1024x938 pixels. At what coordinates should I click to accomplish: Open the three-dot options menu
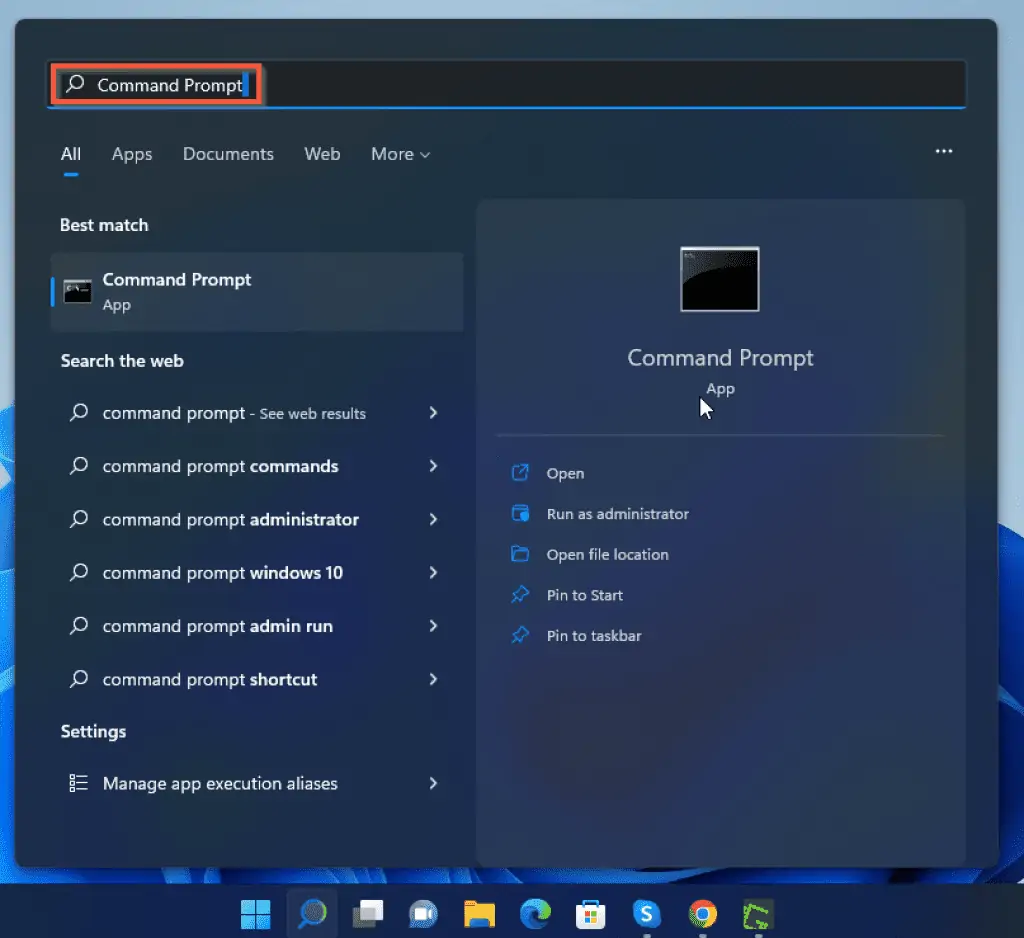point(944,151)
